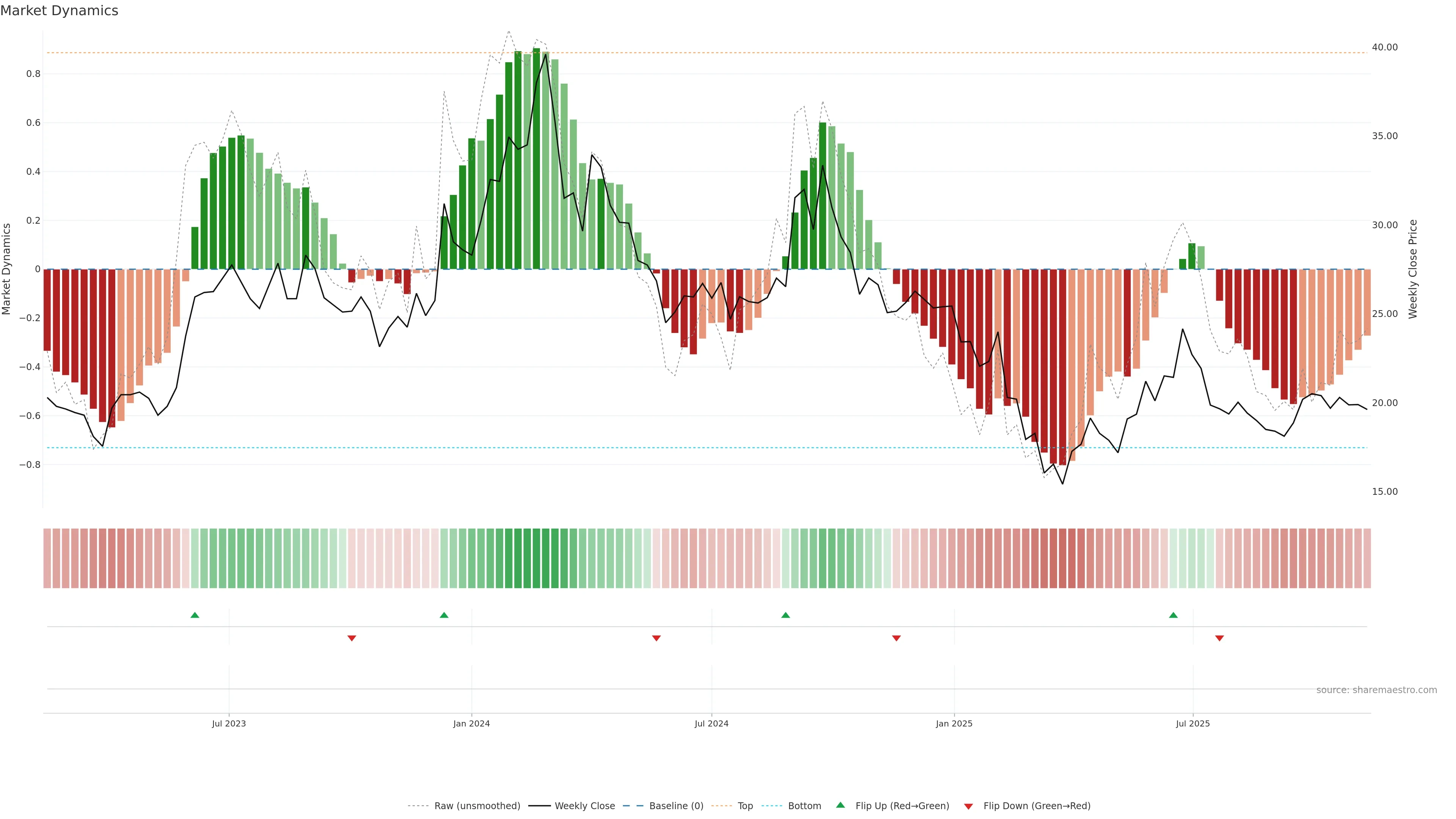This screenshot has height=819, width=1456.
Task: Click the darkest green heatmap strip cell
Action: point(537,559)
